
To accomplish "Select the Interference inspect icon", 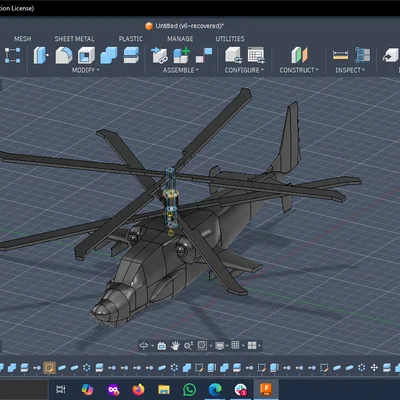I will 362,55.
